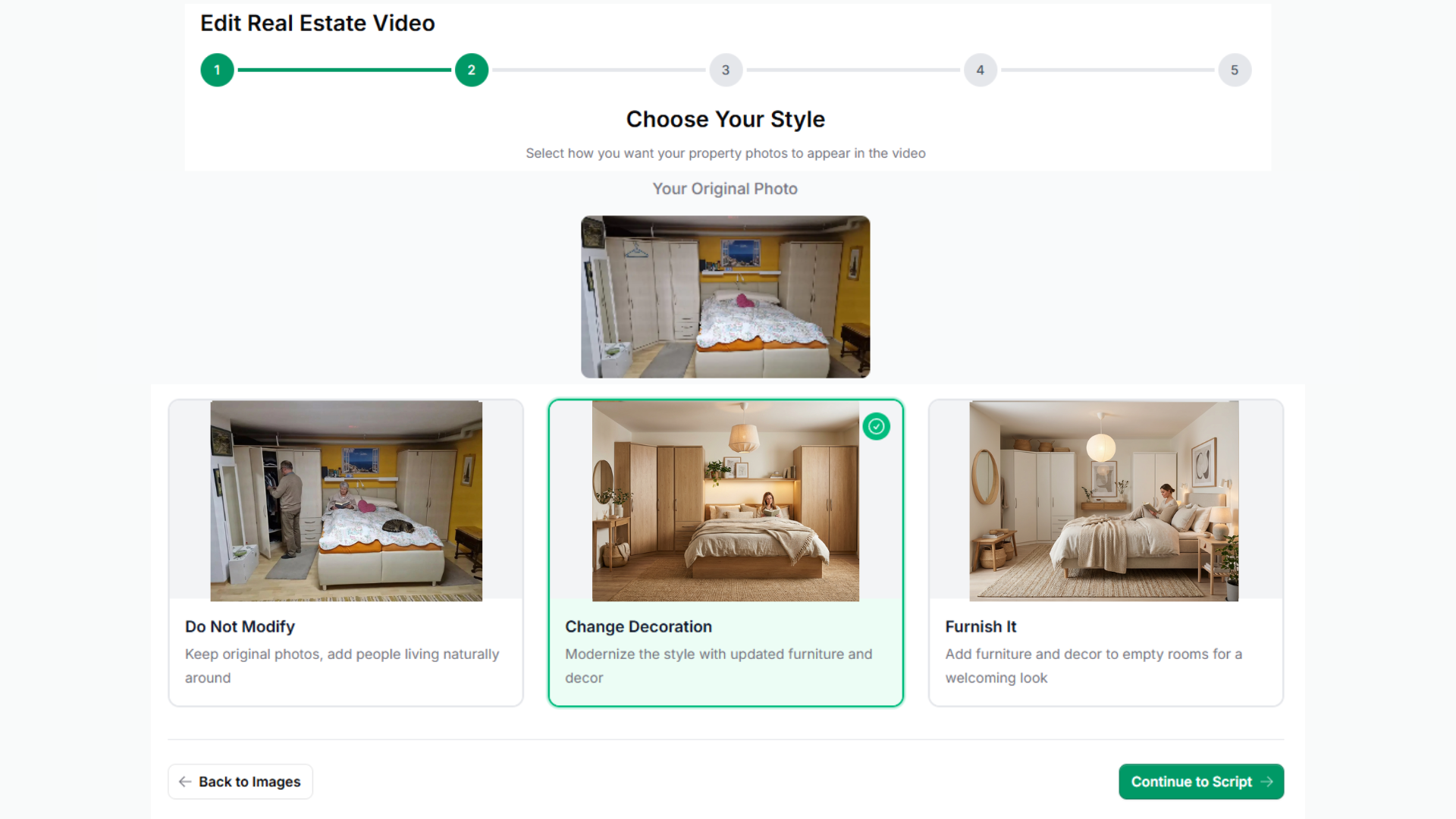Select the Furnish It style card
This screenshot has width=1456, height=819.
pos(1105,552)
